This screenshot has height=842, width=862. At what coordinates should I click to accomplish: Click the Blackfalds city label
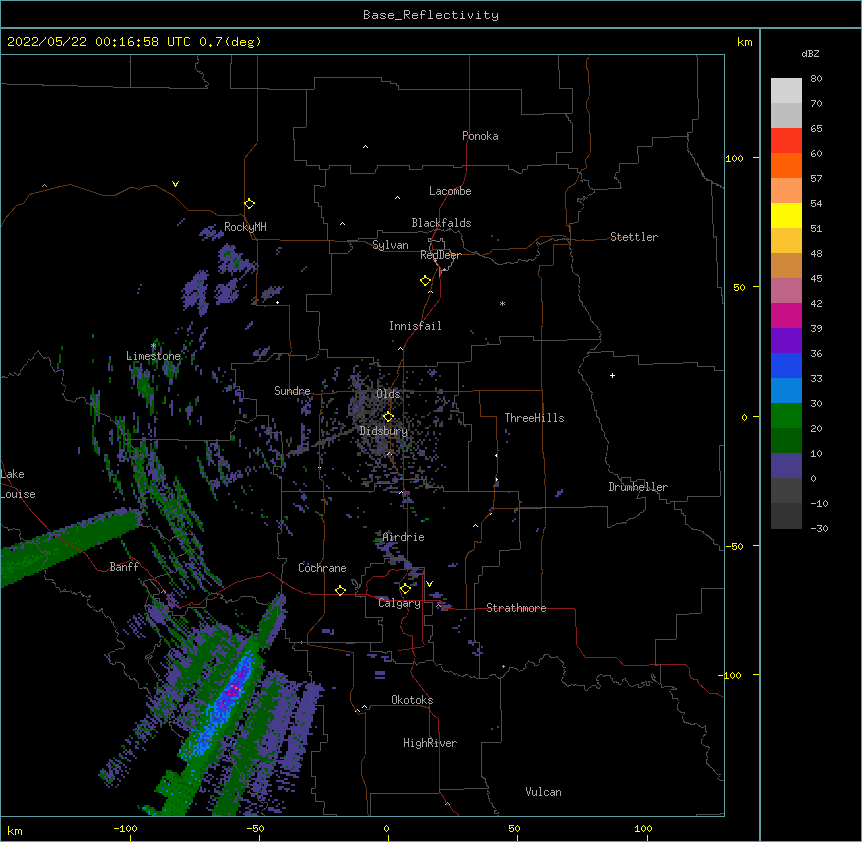pos(441,223)
